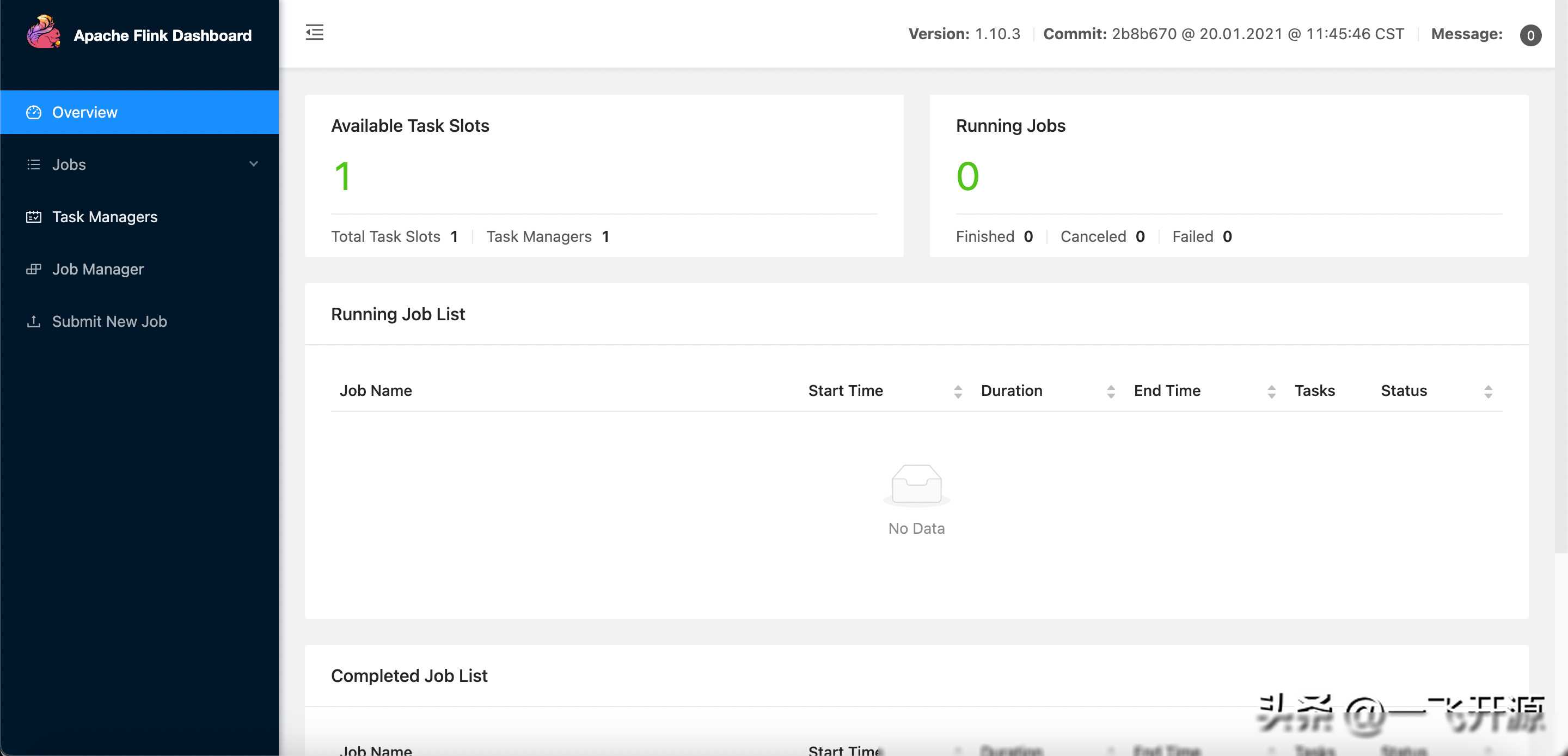This screenshot has height=756, width=1568.
Task: Sort running jobs by Duration
Action: (x=1110, y=392)
